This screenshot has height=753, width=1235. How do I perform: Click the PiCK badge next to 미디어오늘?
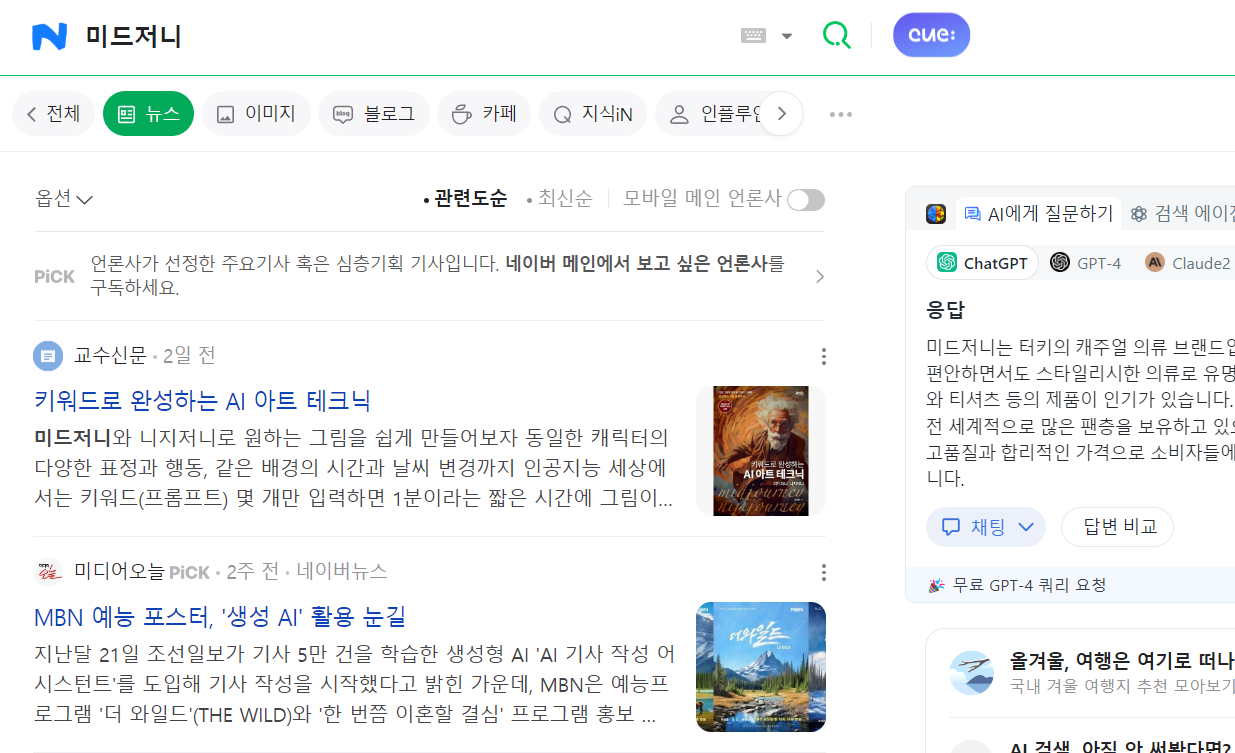(189, 572)
